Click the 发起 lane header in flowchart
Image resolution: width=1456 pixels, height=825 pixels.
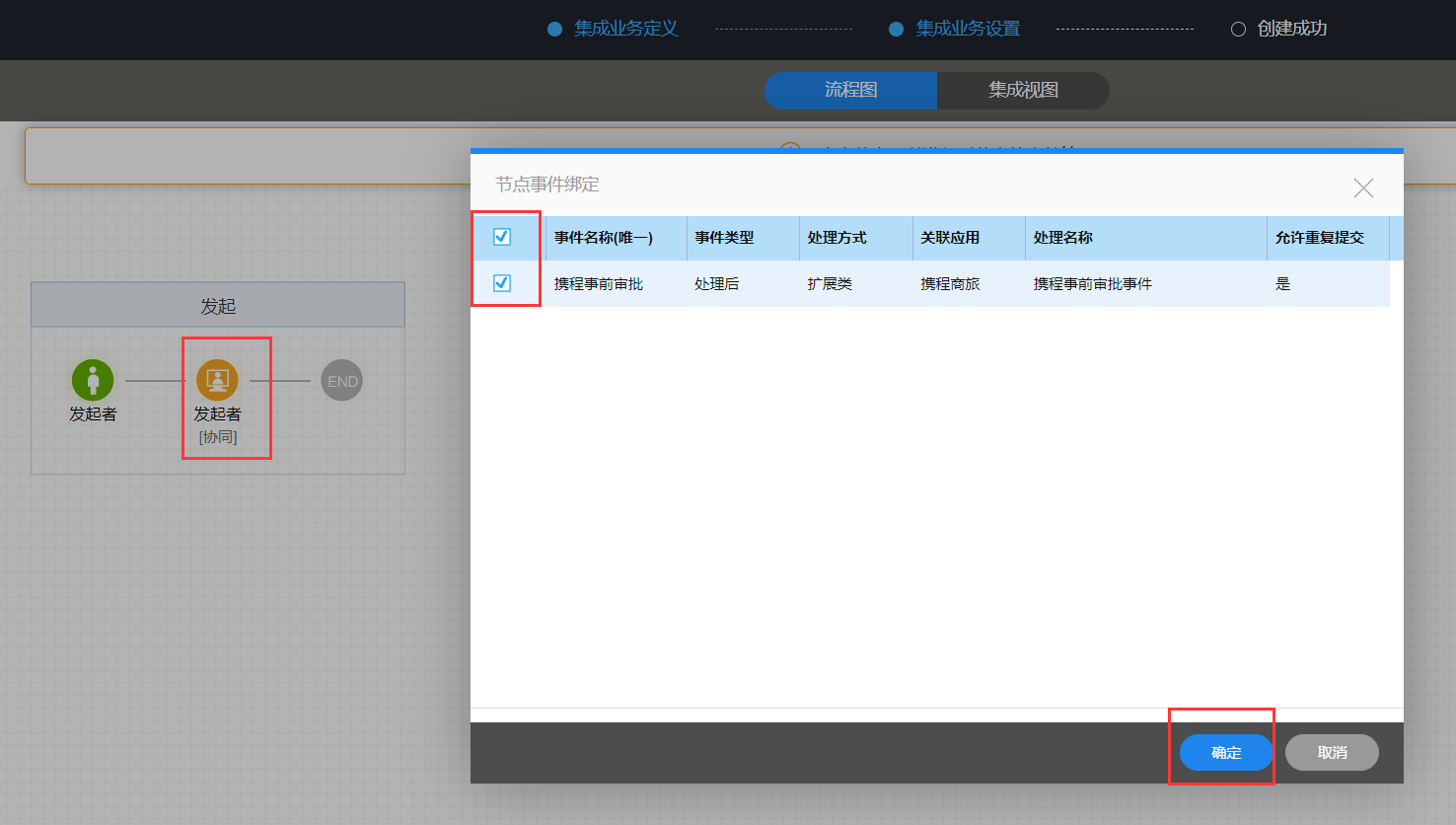[x=218, y=306]
